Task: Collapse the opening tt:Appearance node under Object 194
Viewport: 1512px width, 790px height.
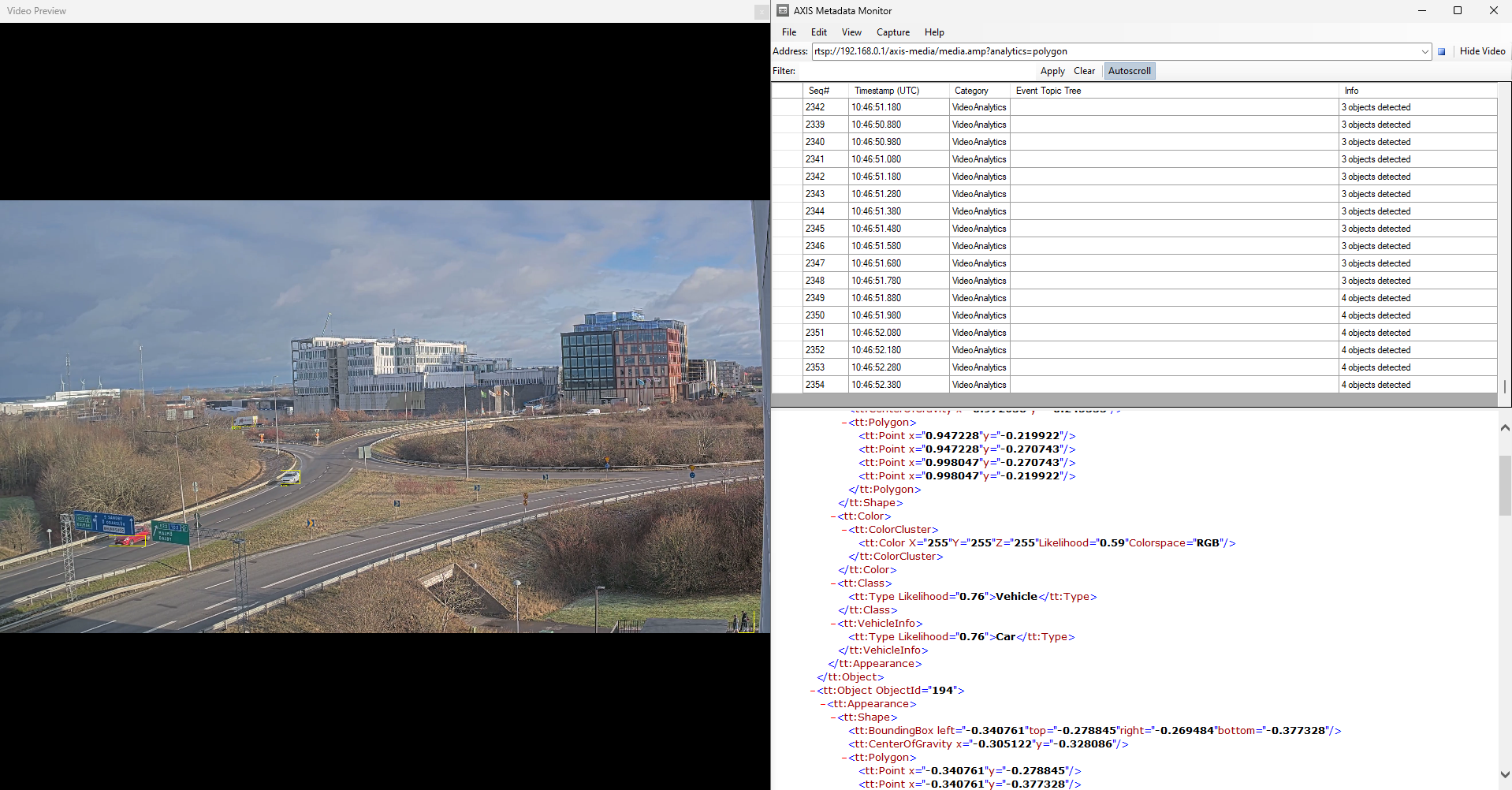Action: [823, 704]
